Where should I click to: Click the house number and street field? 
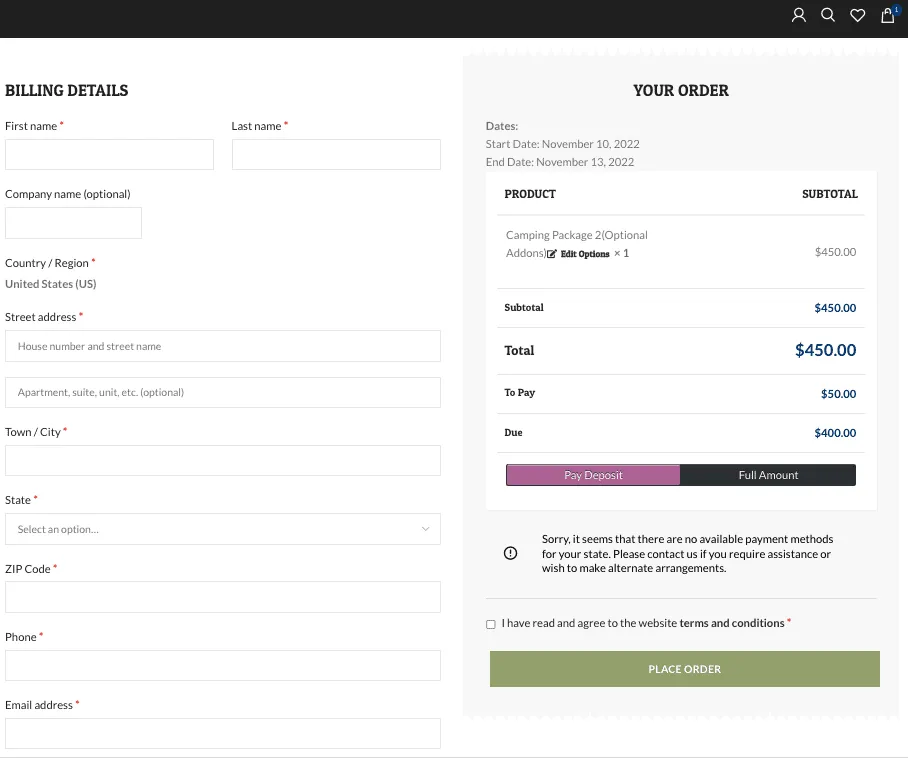click(222, 345)
